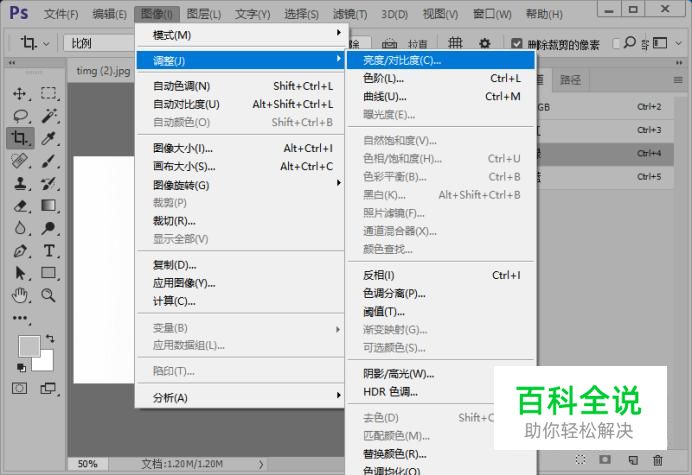Create new channel icon
Image resolution: width=692 pixels, height=475 pixels.
pos(633,460)
